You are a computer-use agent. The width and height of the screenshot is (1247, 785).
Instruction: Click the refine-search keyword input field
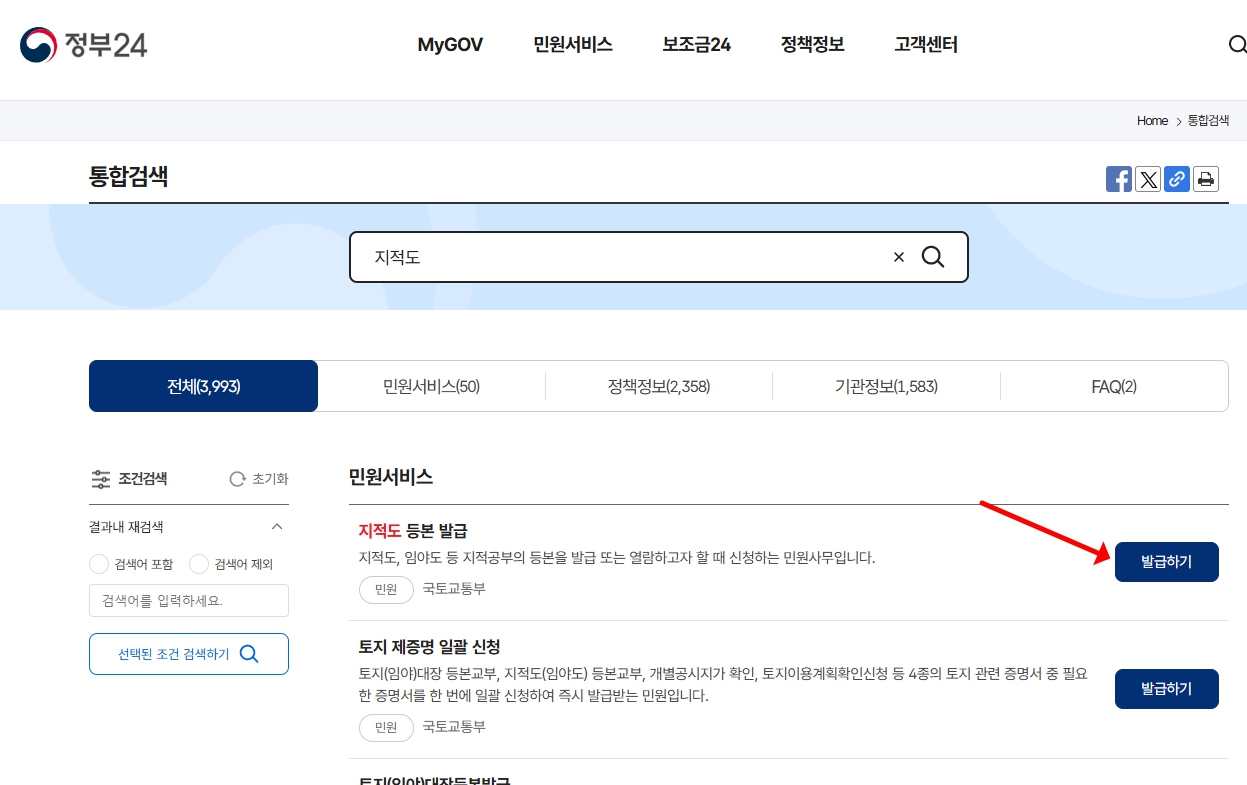pyautogui.click(x=188, y=600)
